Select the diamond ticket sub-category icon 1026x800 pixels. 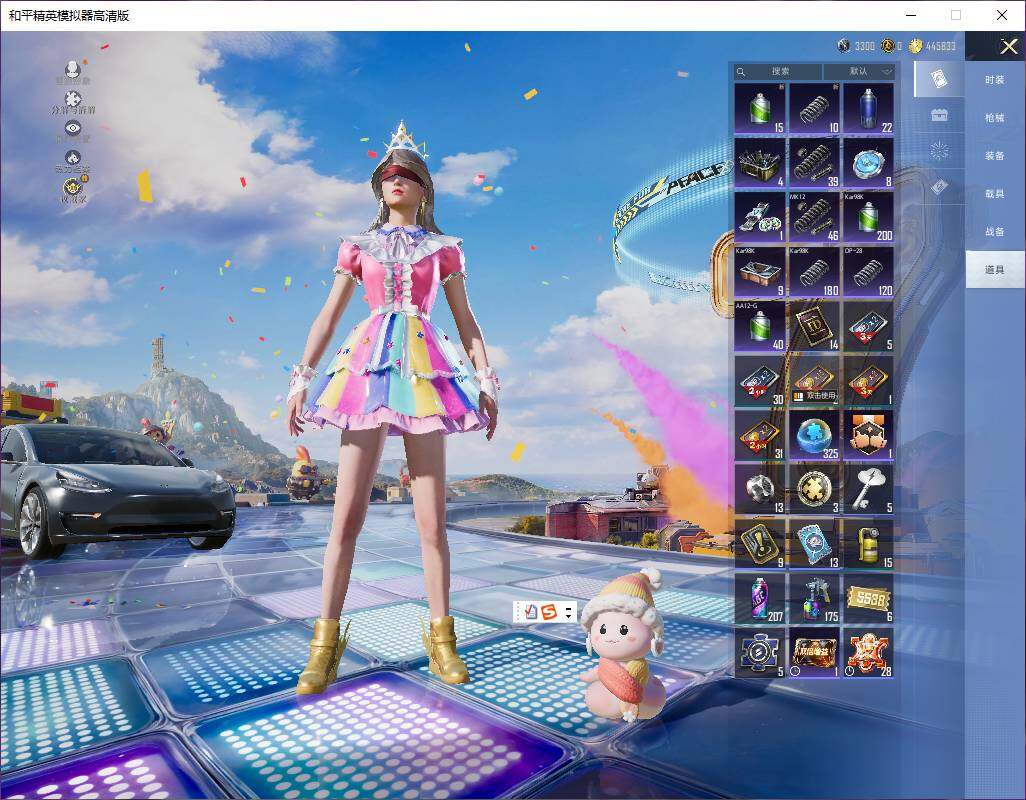[x=939, y=187]
